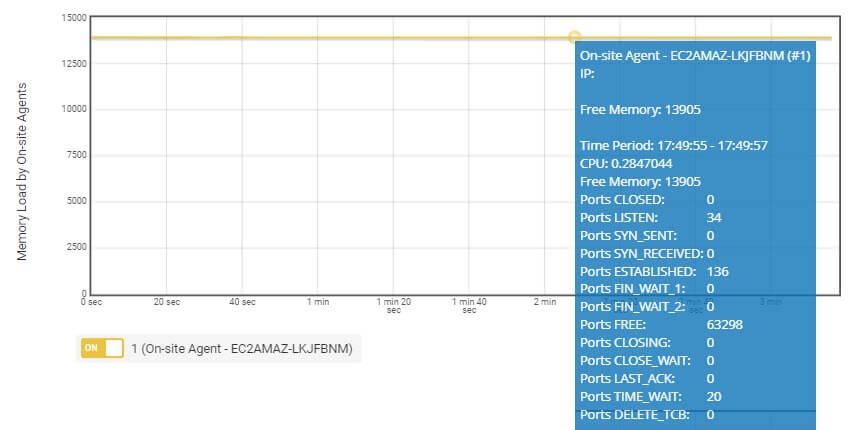
Task: Click the x-axis label "0 sec"
Action: click(x=91, y=302)
